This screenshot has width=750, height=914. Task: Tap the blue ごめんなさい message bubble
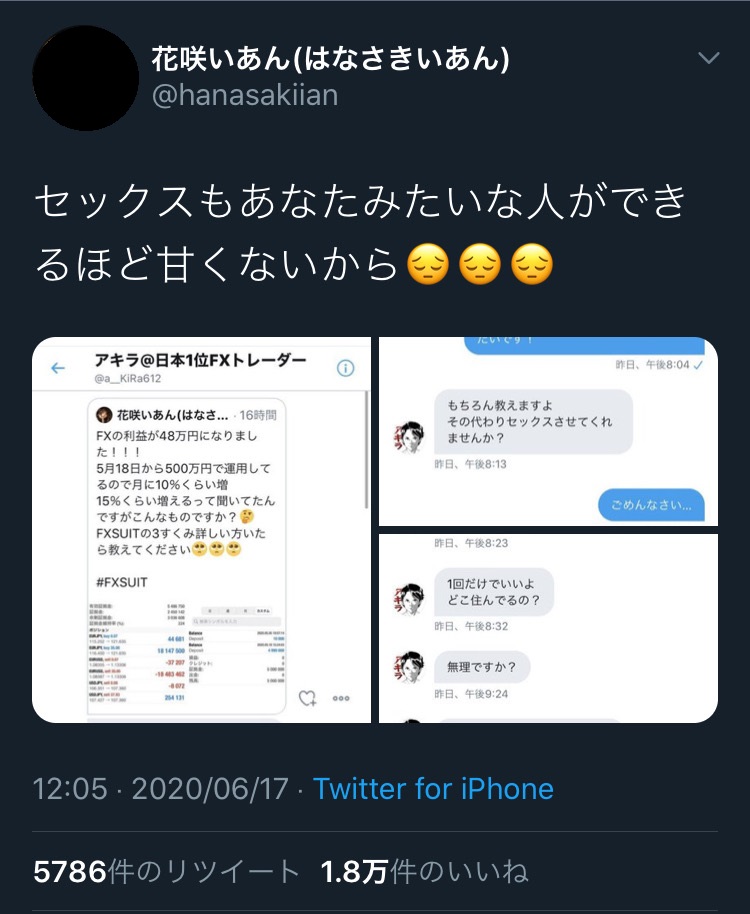[x=652, y=505]
